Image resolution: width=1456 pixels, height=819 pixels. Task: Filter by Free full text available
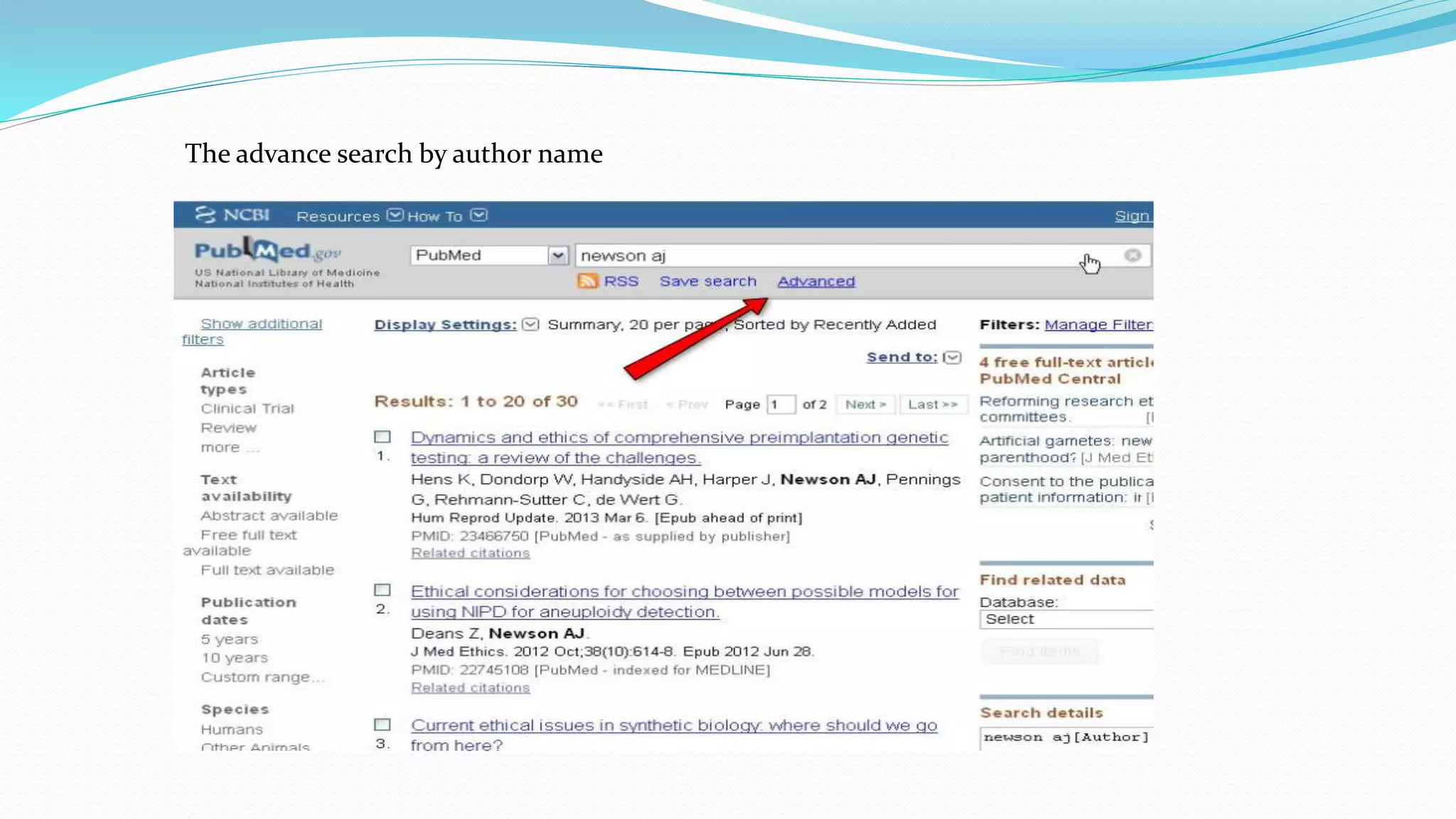240,542
